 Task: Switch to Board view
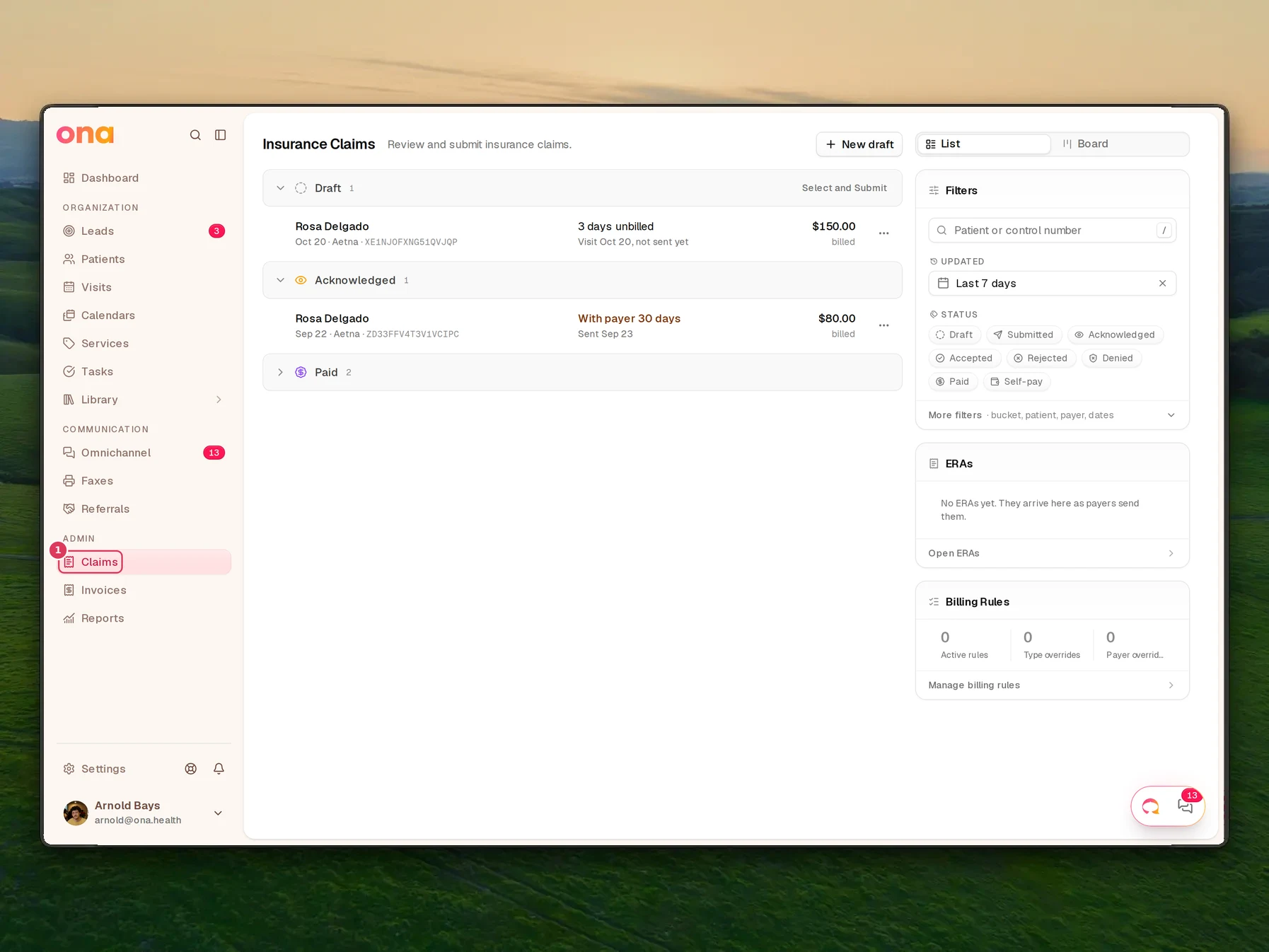coord(1120,144)
